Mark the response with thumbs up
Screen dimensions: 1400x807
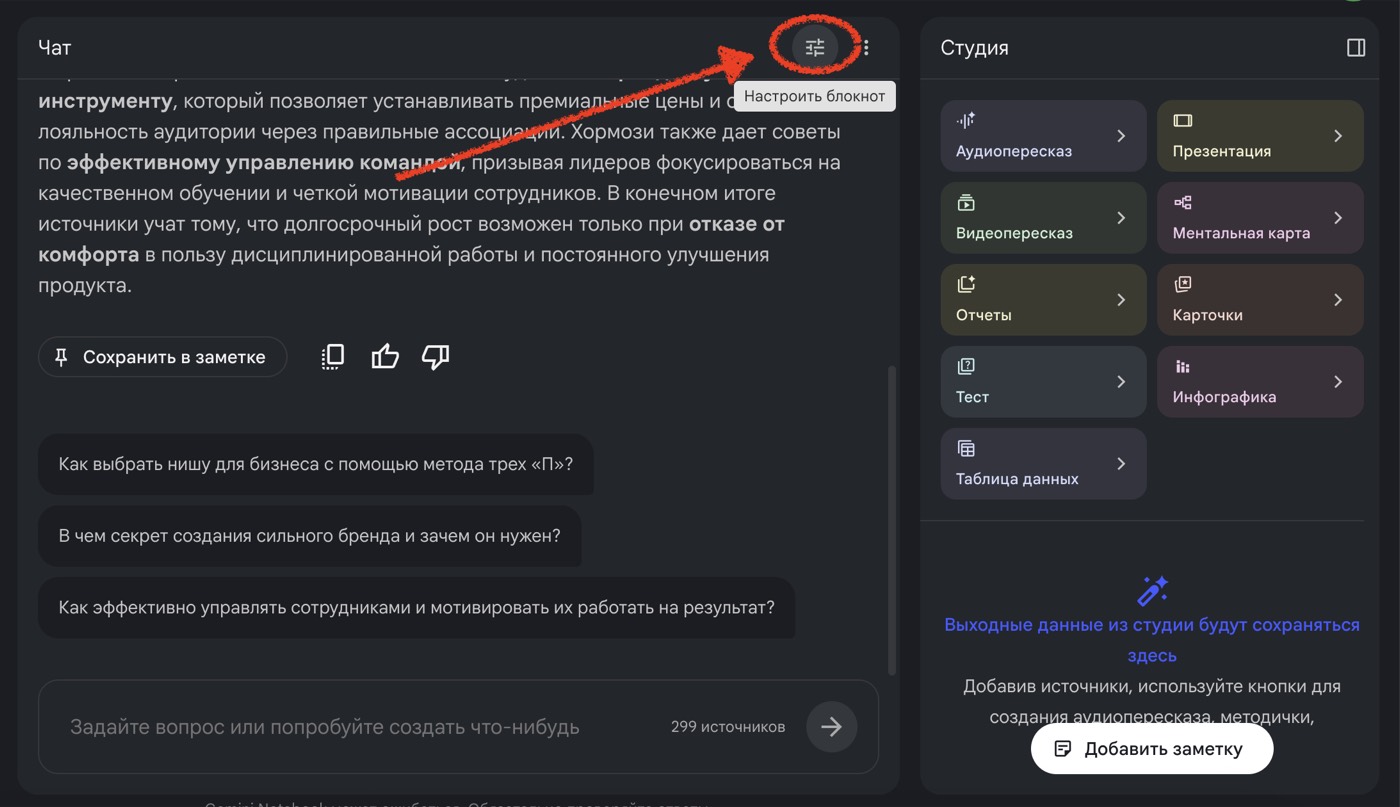385,357
